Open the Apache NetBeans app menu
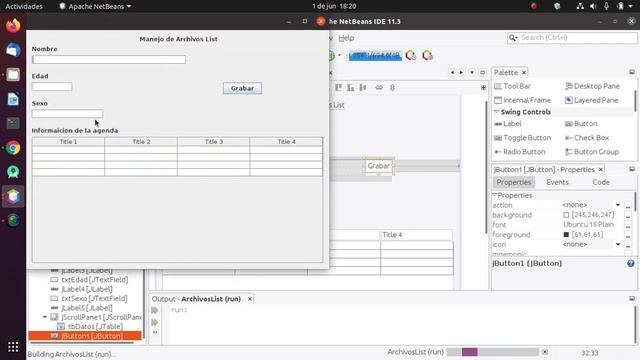Screen dimensions: 640x360 [95, 6]
